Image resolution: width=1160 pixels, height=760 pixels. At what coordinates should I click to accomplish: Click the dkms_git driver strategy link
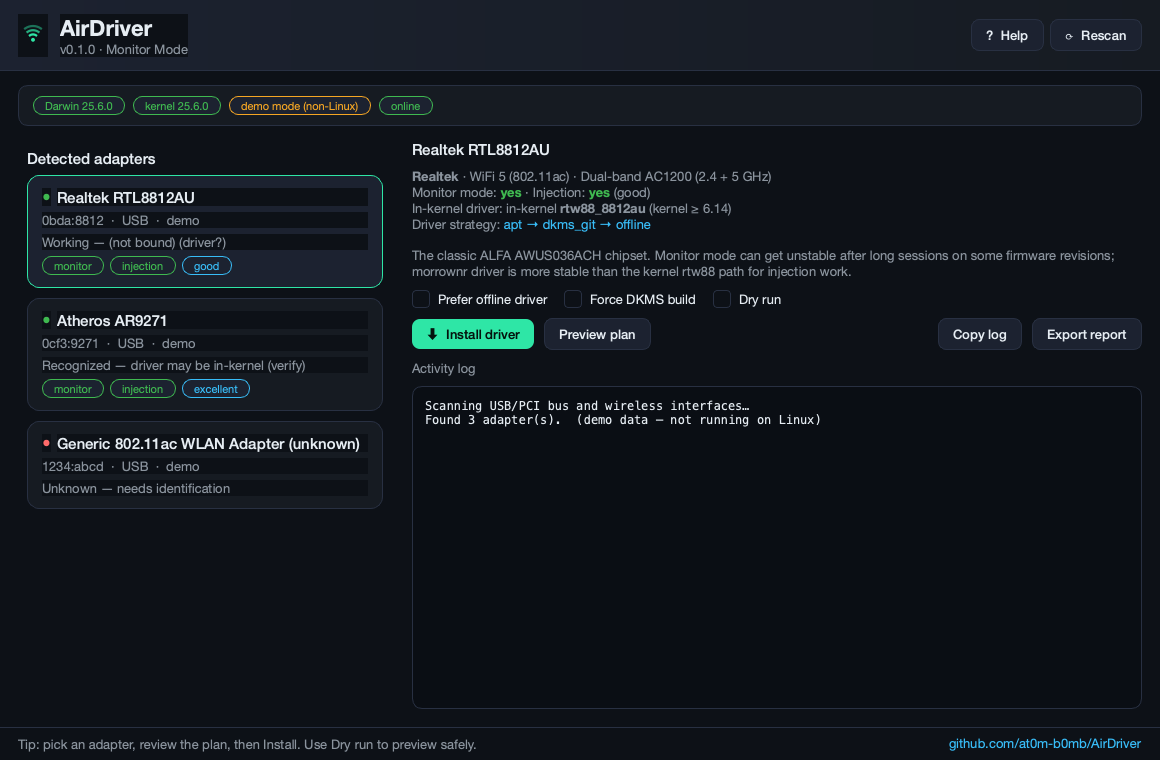click(x=568, y=224)
